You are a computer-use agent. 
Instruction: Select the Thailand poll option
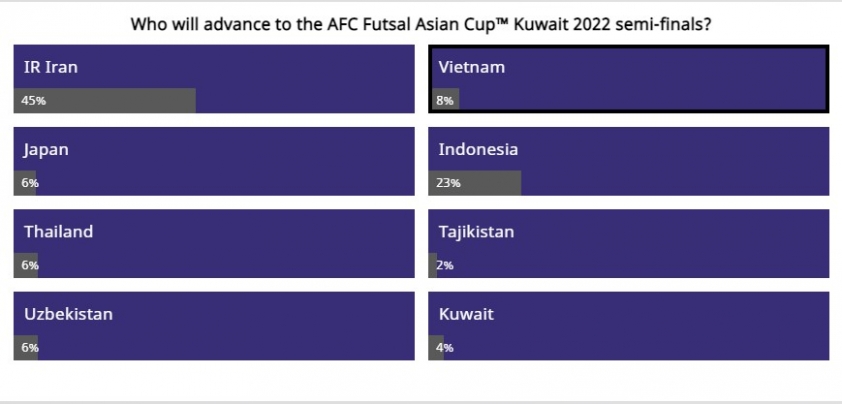click(214, 243)
